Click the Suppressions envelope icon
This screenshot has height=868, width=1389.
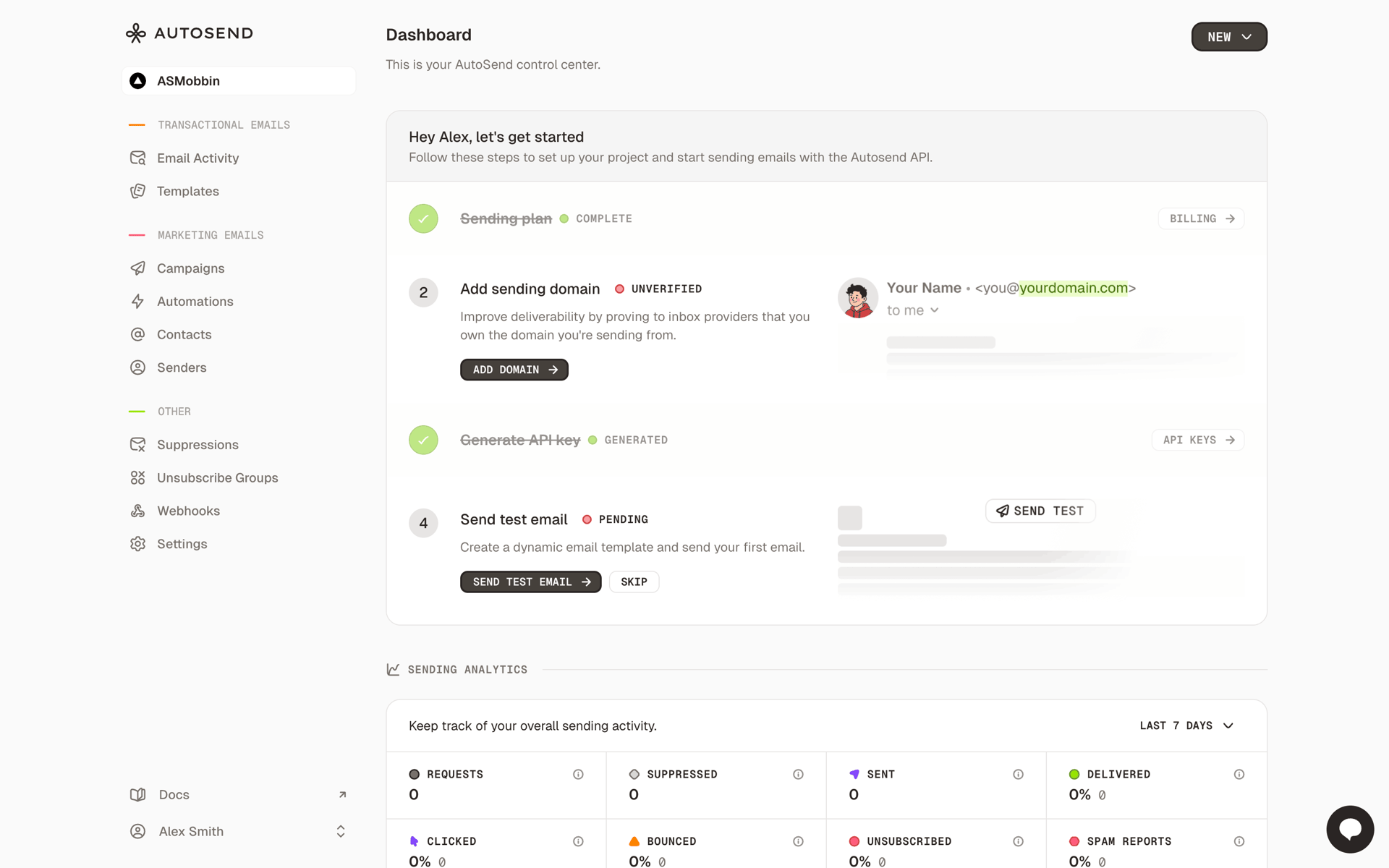[137, 445]
